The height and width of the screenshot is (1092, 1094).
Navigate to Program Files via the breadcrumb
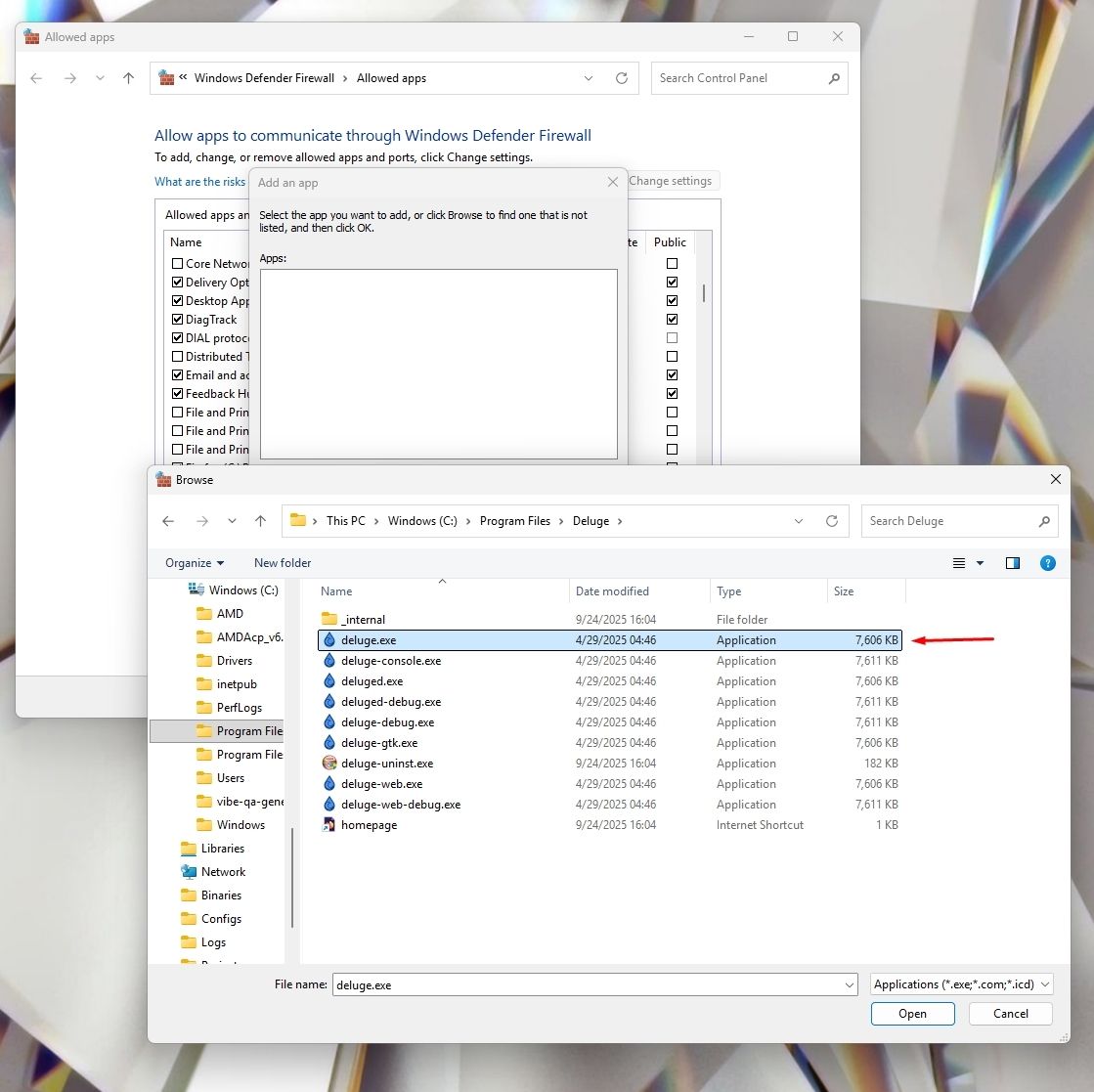coord(515,520)
